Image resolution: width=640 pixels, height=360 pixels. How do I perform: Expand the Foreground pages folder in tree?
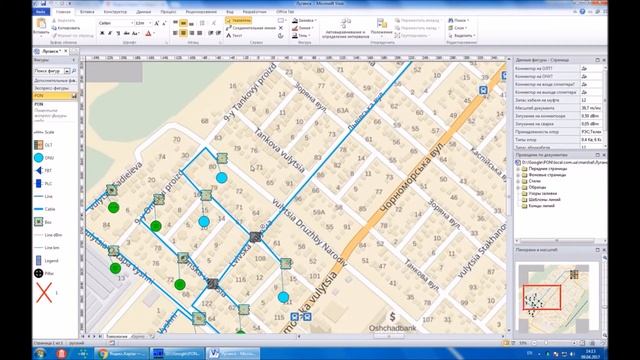(x=519, y=169)
